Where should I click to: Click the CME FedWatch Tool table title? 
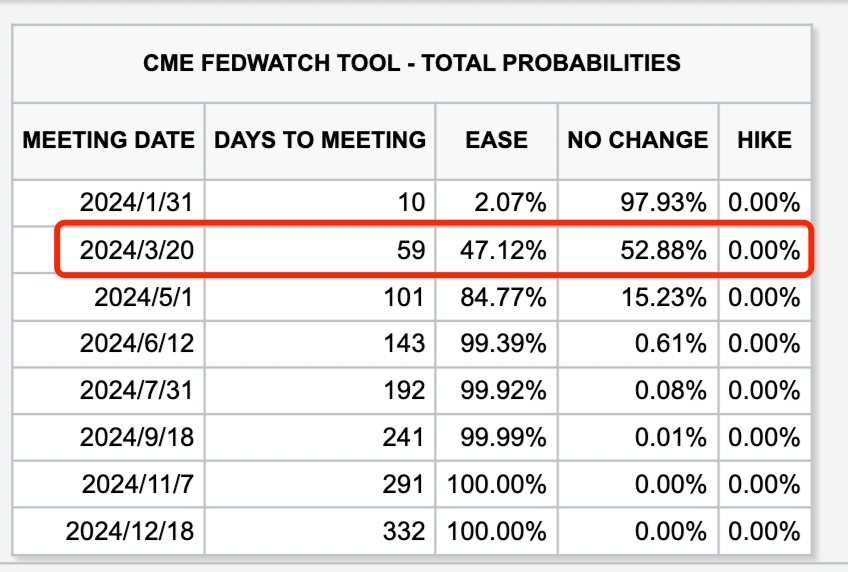pyautogui.click(x=412, y=63)
